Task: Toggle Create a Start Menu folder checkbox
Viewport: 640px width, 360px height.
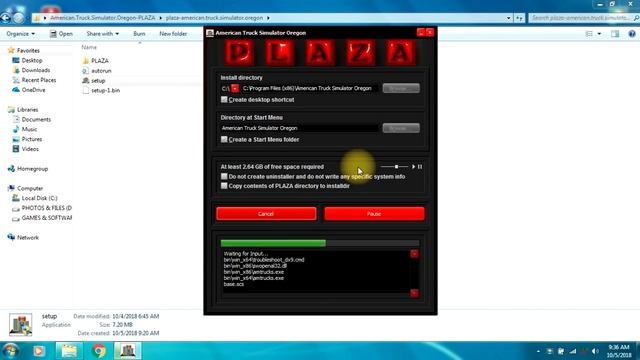Action: 224,140
